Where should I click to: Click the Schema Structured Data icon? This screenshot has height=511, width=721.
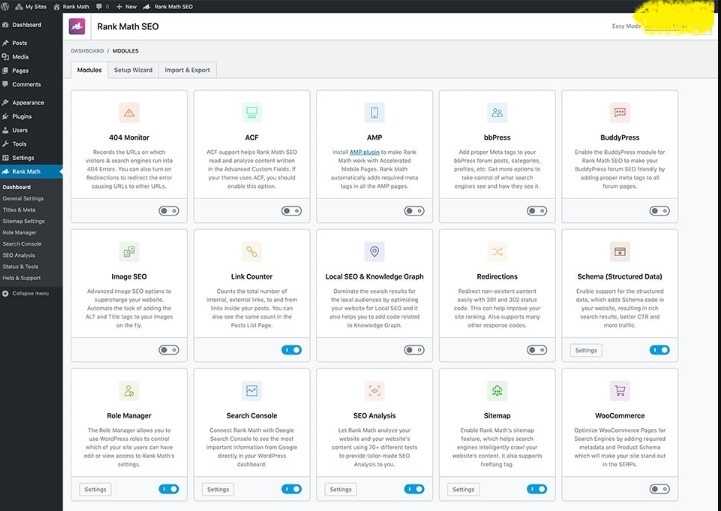coord(620,252)
